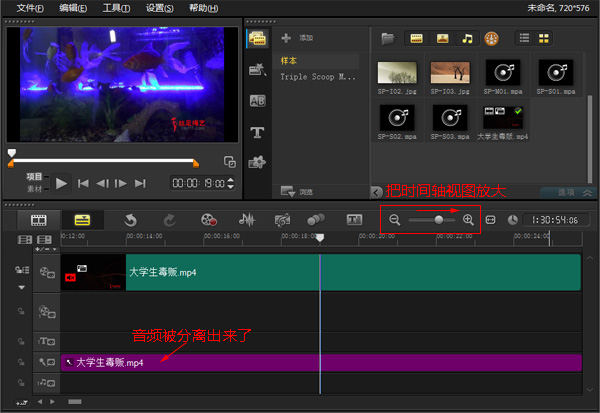Toggle audio files filter in library
The height and width of the screenshot is (413, 600).
[466, 39]
